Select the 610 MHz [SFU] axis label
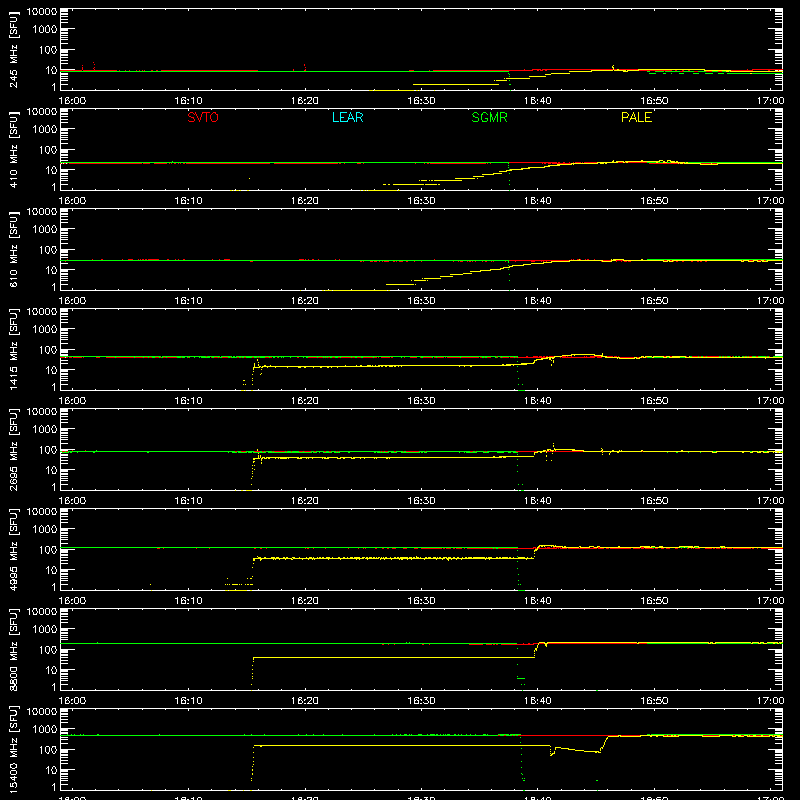Screen dimensions: 800x800 point(14,249)
